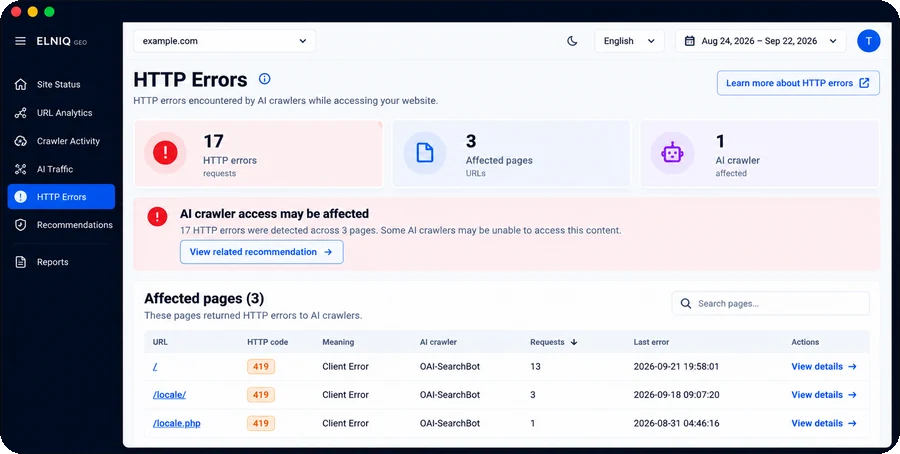900x454 pixels.
Task: Click the Recommendations shield icon
Action: 21,225
